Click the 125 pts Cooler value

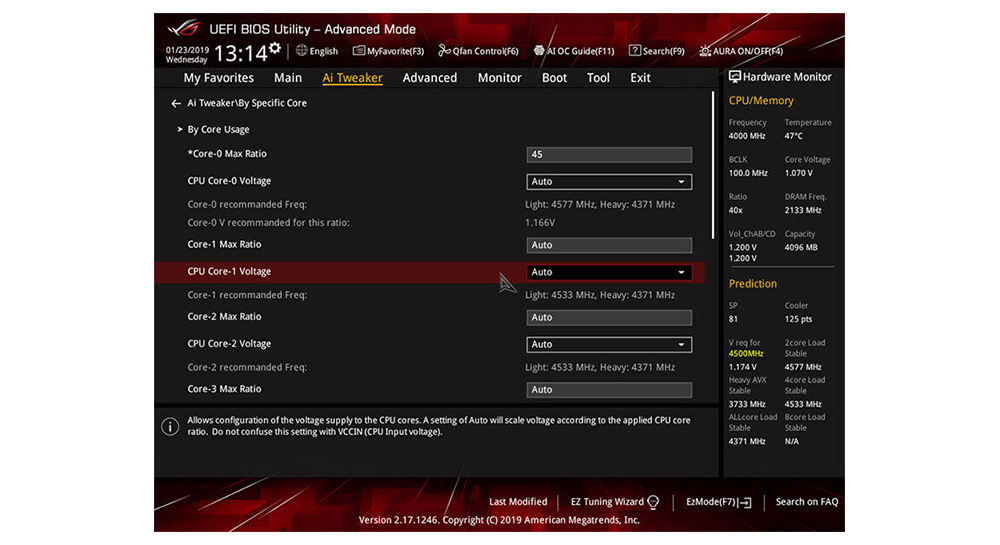(x=798, y=319)
